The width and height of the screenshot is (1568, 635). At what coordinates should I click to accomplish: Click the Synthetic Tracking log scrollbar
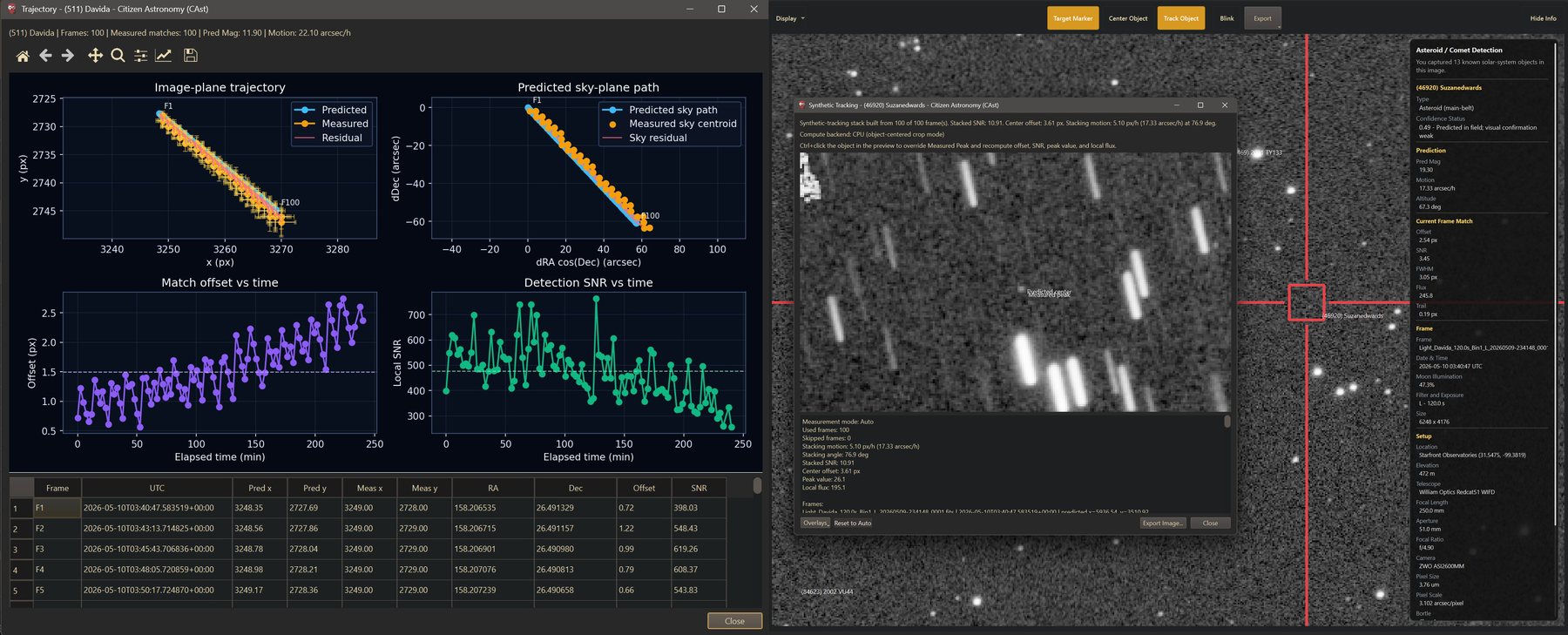(x=1227, y=422)
